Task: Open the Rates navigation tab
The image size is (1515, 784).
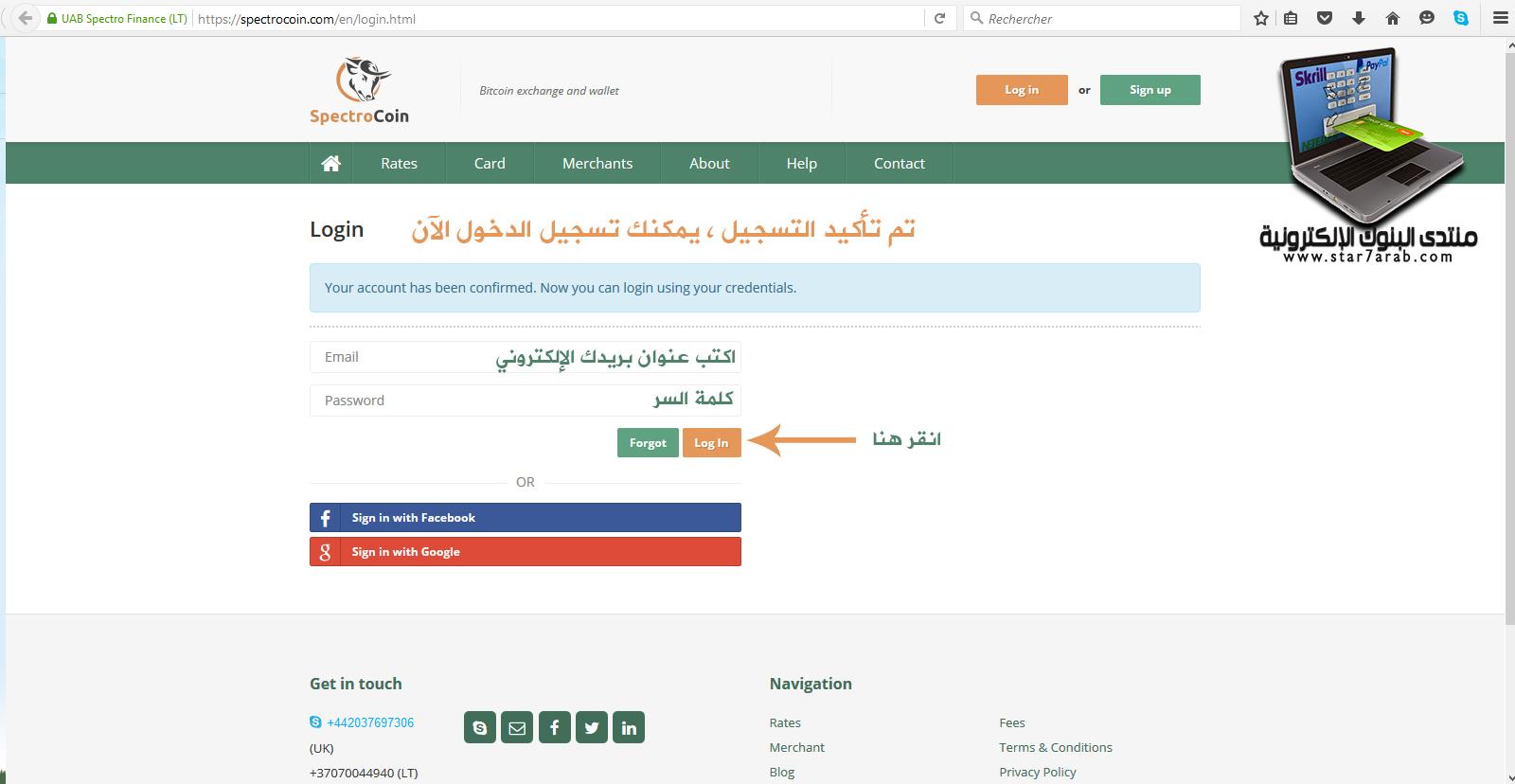Action: (x=399, y=163)
